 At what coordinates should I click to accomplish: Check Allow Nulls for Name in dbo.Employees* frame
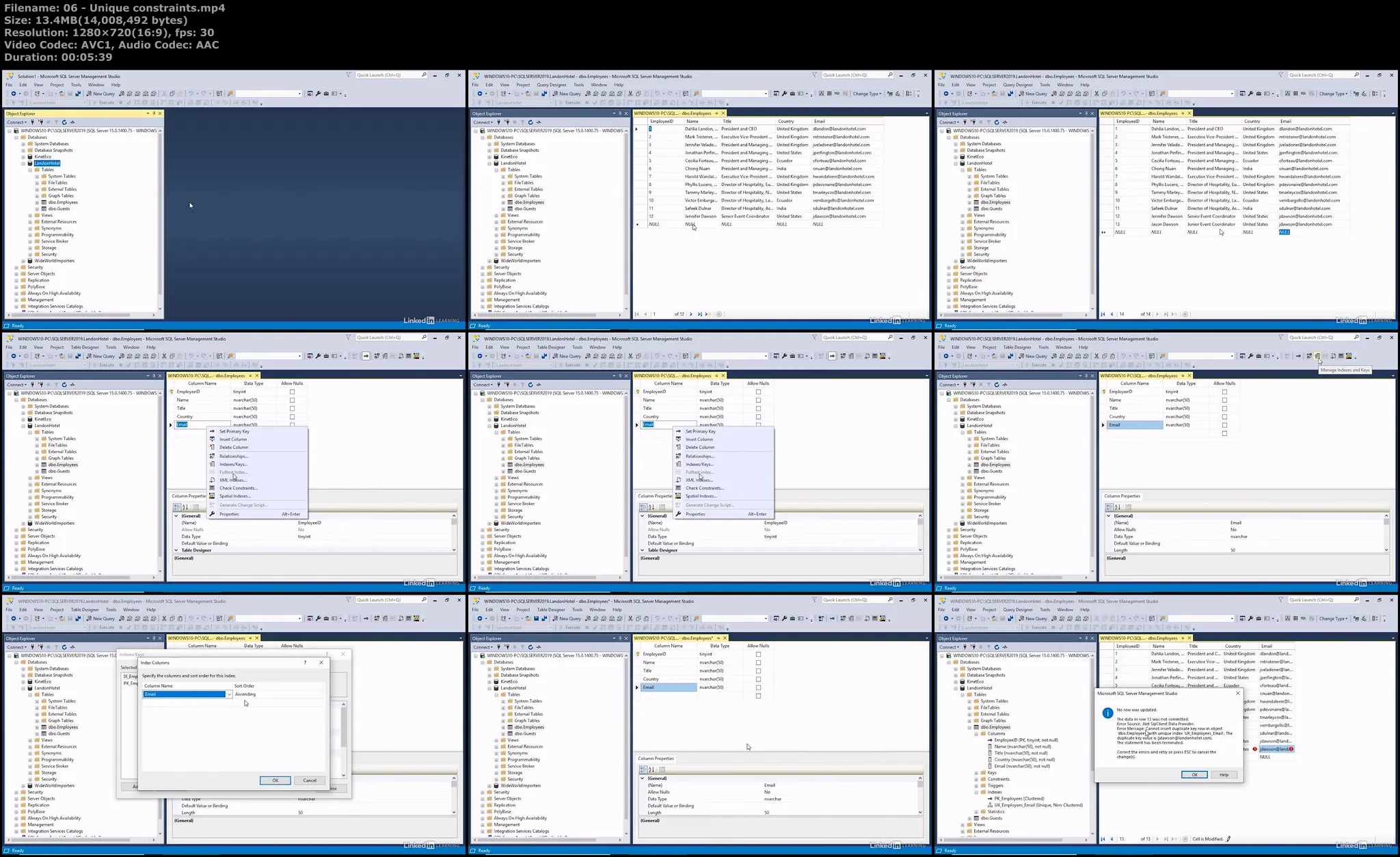pos(758,662)
